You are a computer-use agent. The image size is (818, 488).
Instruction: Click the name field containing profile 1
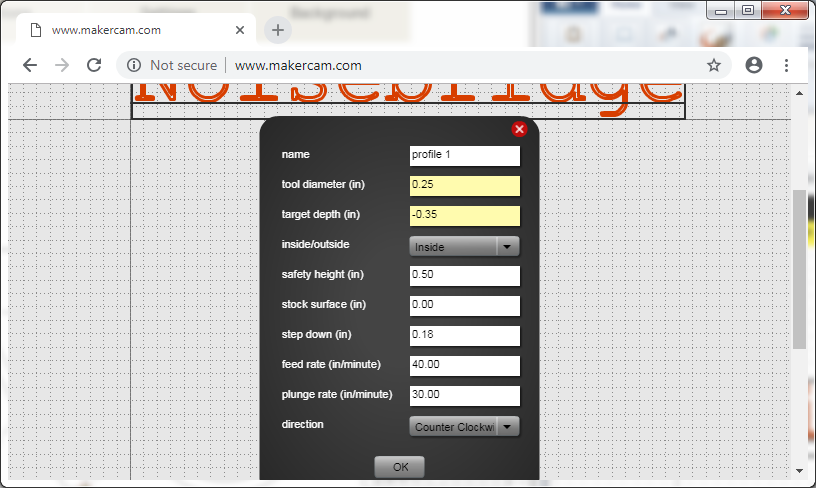(x=465, y=155)
